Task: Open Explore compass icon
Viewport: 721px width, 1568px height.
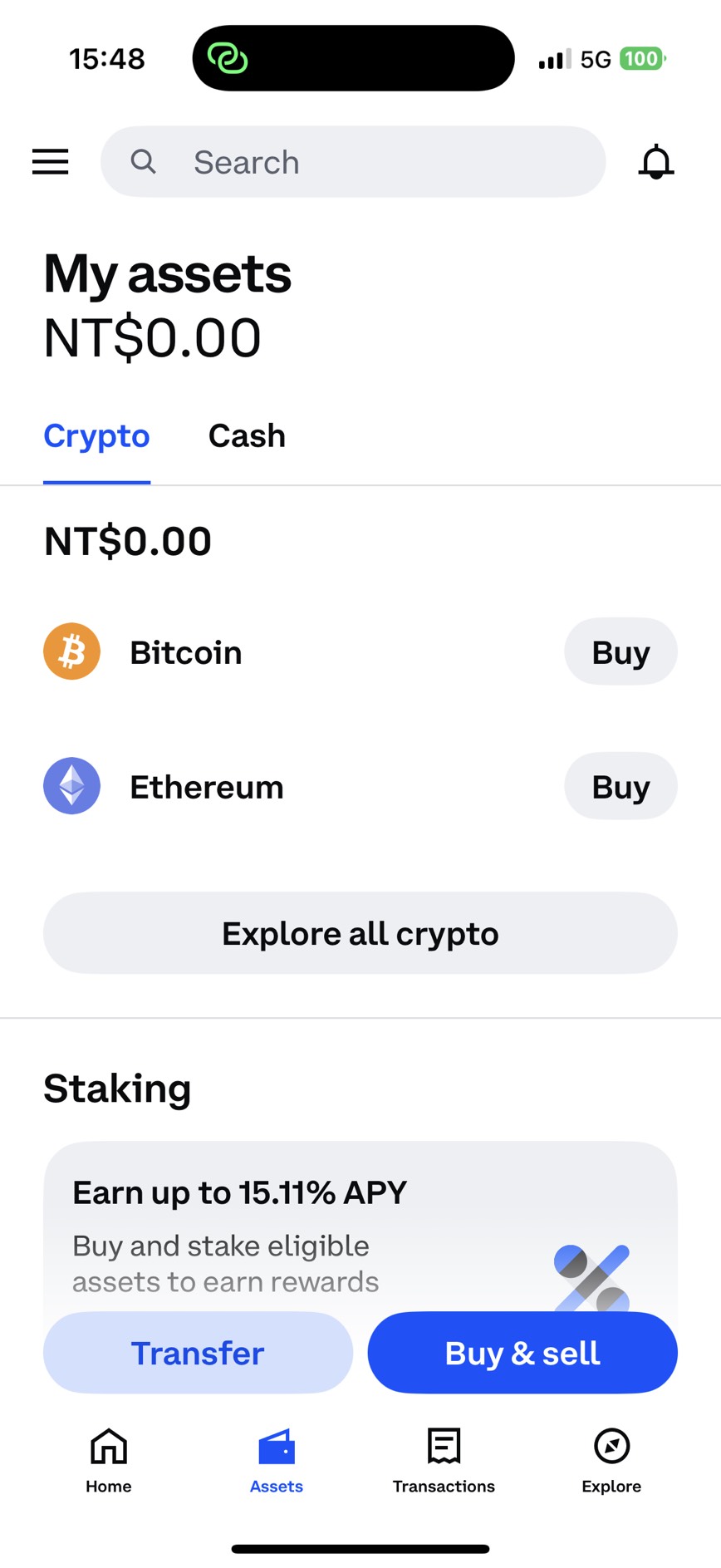Action: (x=611, y=1447)
